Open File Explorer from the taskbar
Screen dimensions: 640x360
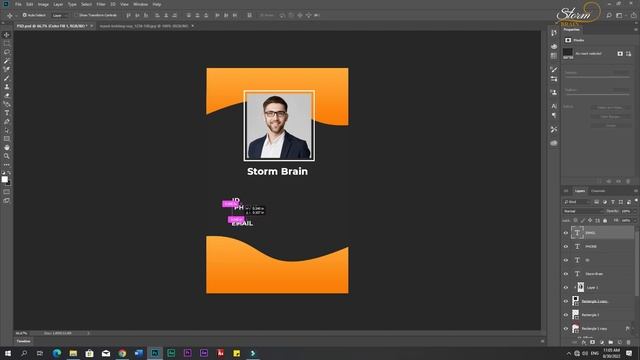coord(73,353)
